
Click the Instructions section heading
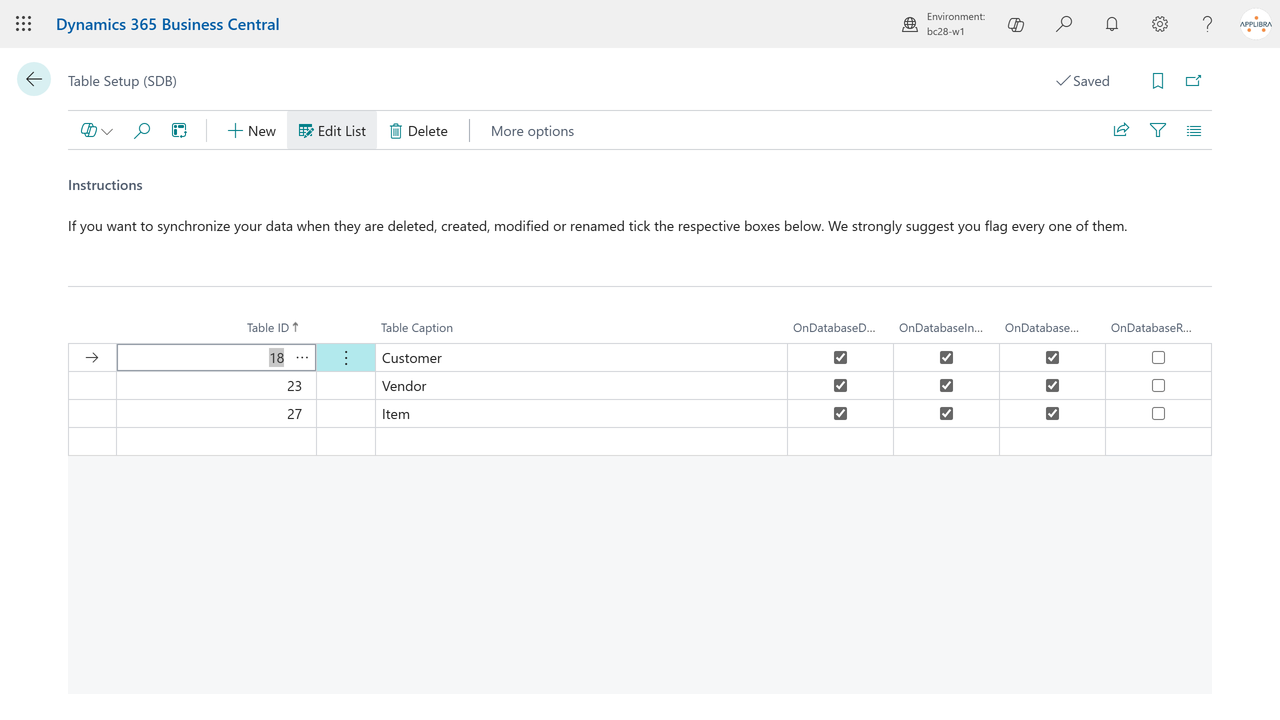coord(105,185)
